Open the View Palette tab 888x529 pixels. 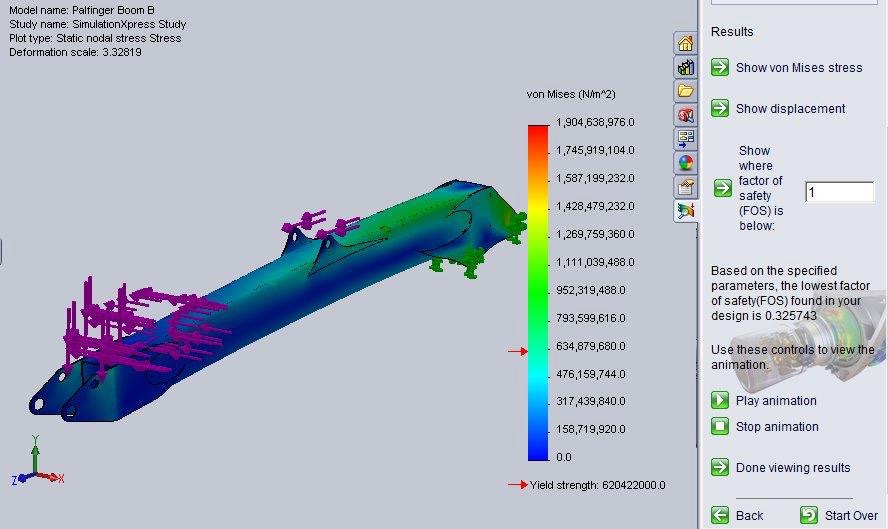pos(685,139)
